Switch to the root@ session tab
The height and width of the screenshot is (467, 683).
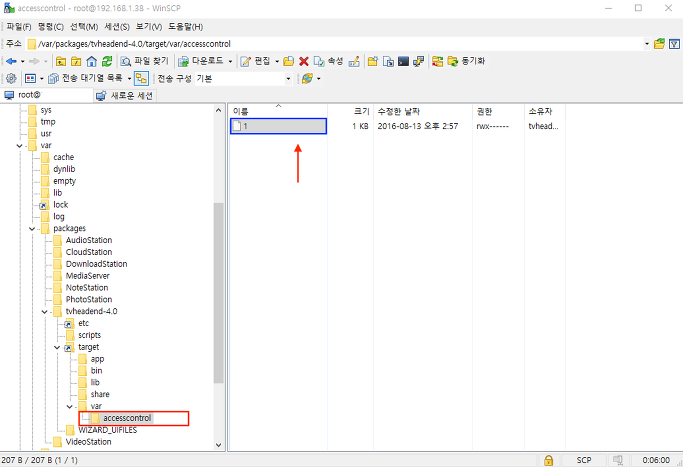(x=47, y=95)
